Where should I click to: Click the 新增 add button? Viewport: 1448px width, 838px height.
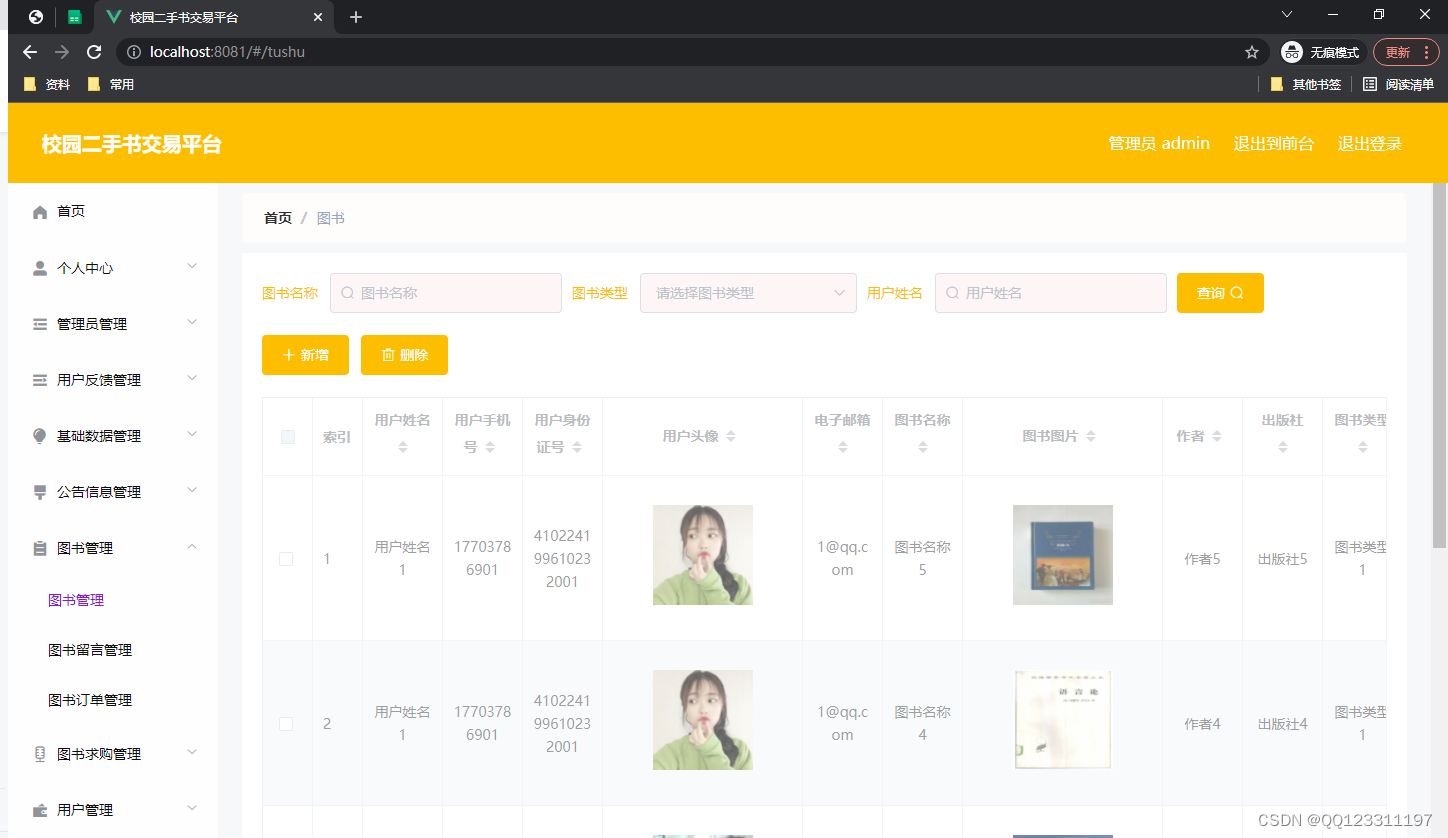pos(305,355)
